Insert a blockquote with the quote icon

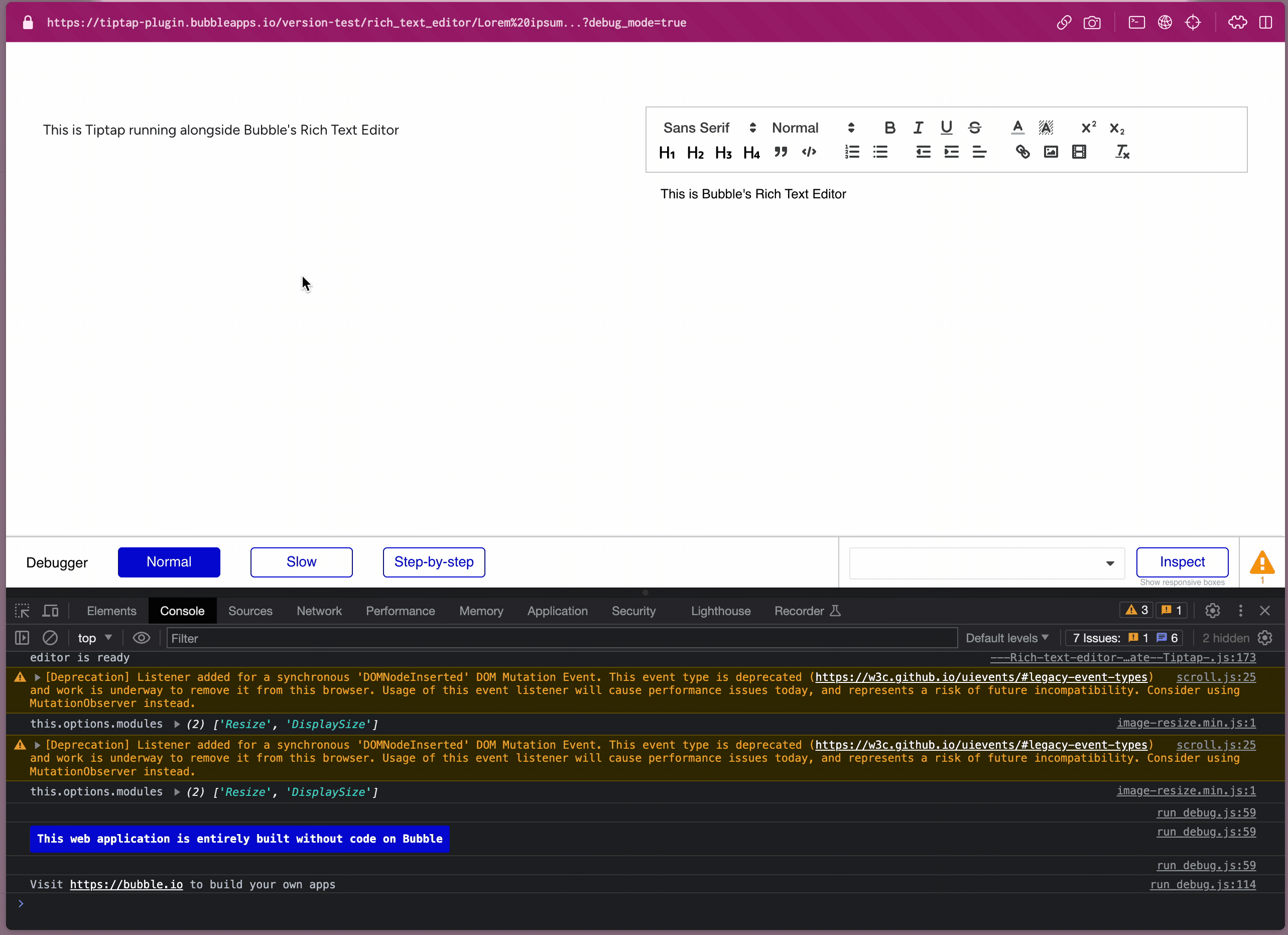coord(781,152)
